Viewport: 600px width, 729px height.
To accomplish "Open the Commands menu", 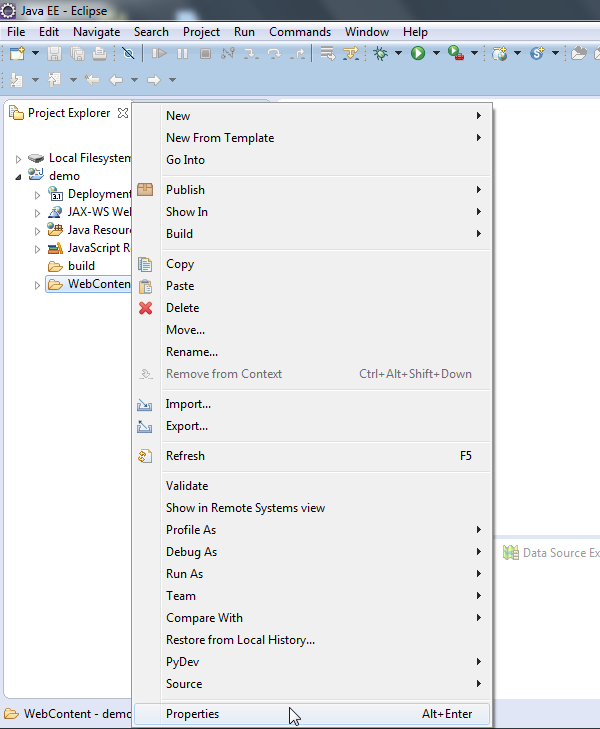I will coord(300,32).
